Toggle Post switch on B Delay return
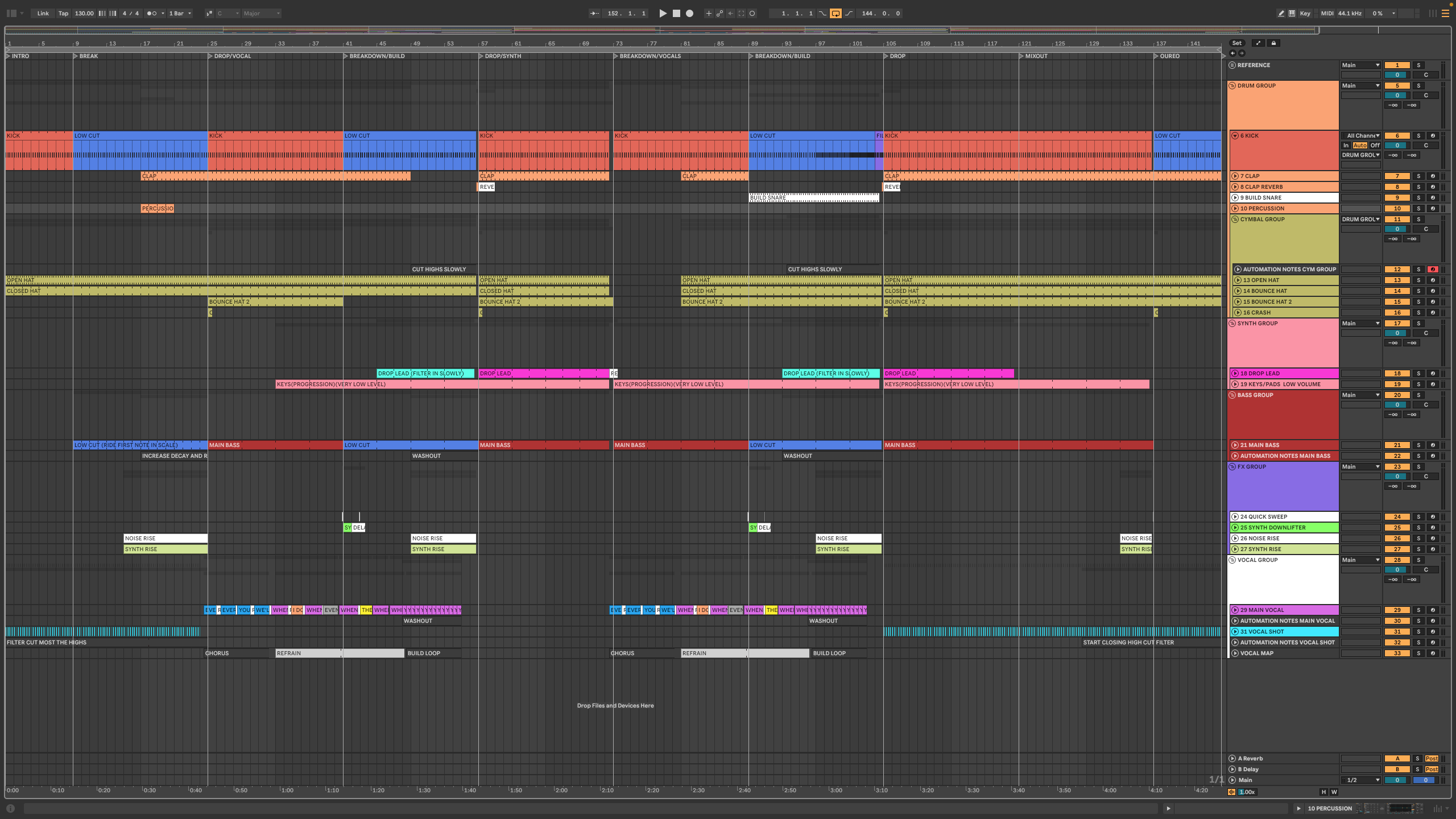Image resolution: width=1456 pixels, height=819 pixels. coord(1432,770)
